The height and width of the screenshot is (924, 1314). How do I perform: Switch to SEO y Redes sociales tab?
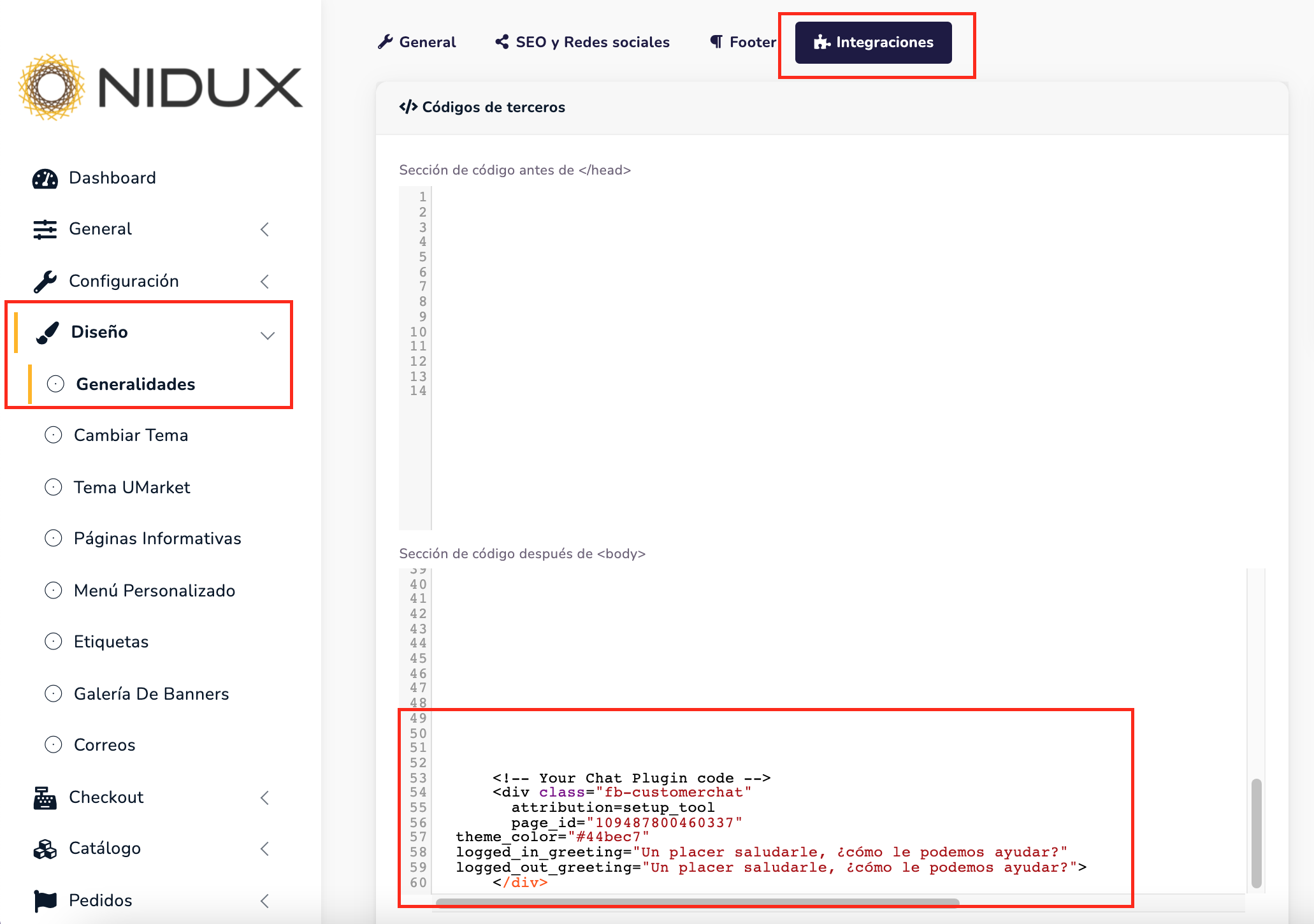click(582, 42)
